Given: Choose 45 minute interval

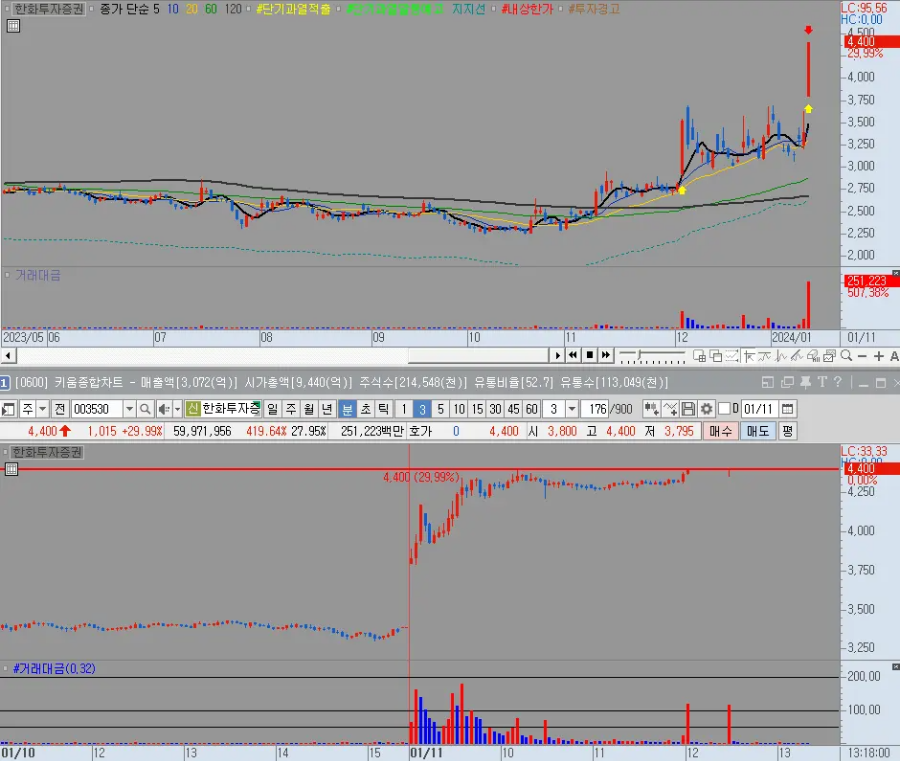Looking at the screenshot, I should (513, 409).
